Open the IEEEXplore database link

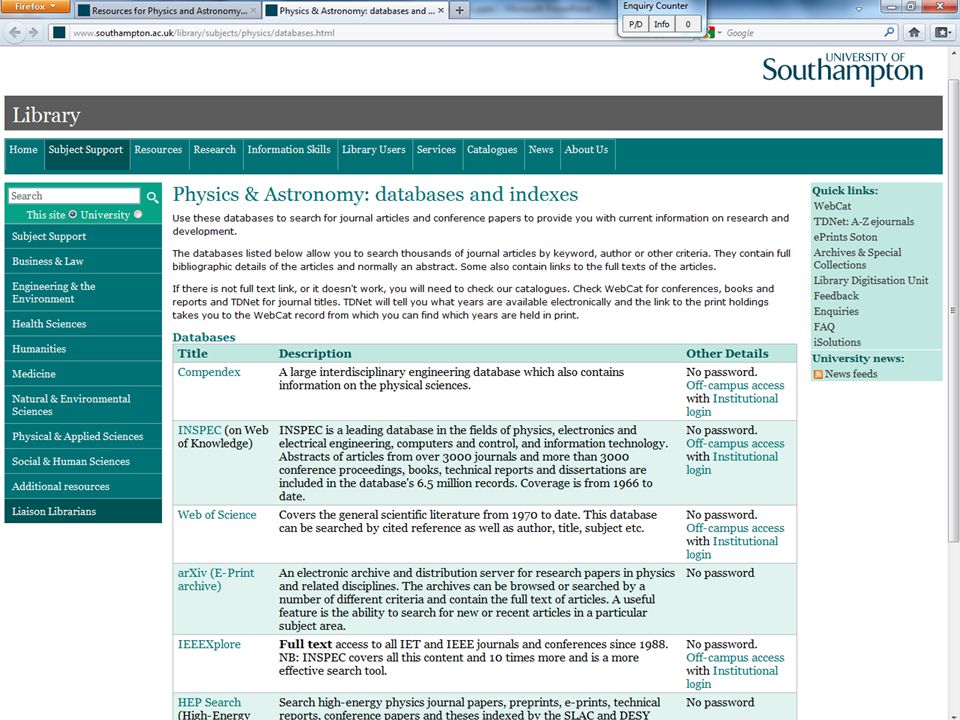click(x=209, y=645)
